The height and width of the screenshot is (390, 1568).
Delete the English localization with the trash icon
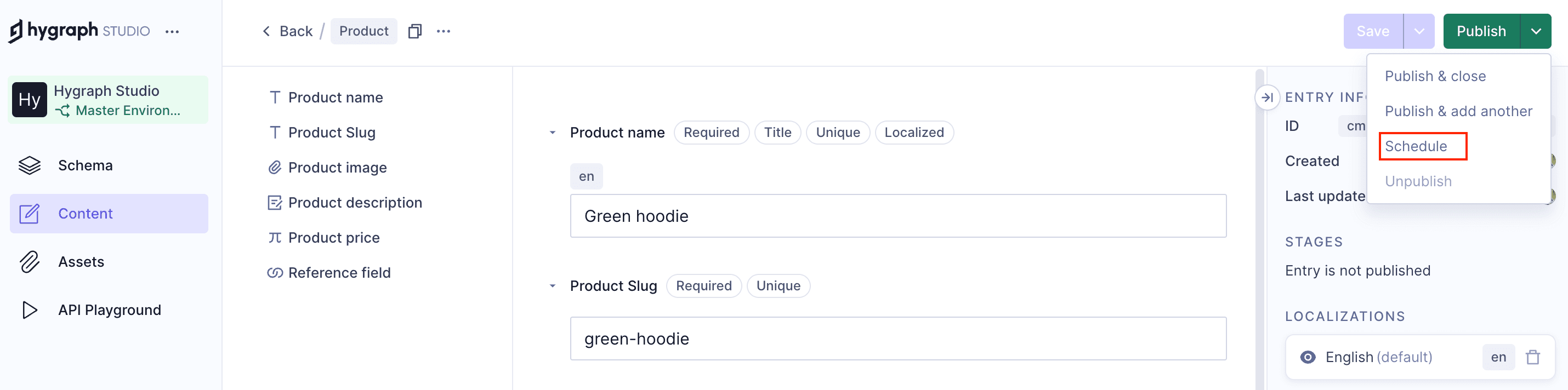pos(1532,357)
